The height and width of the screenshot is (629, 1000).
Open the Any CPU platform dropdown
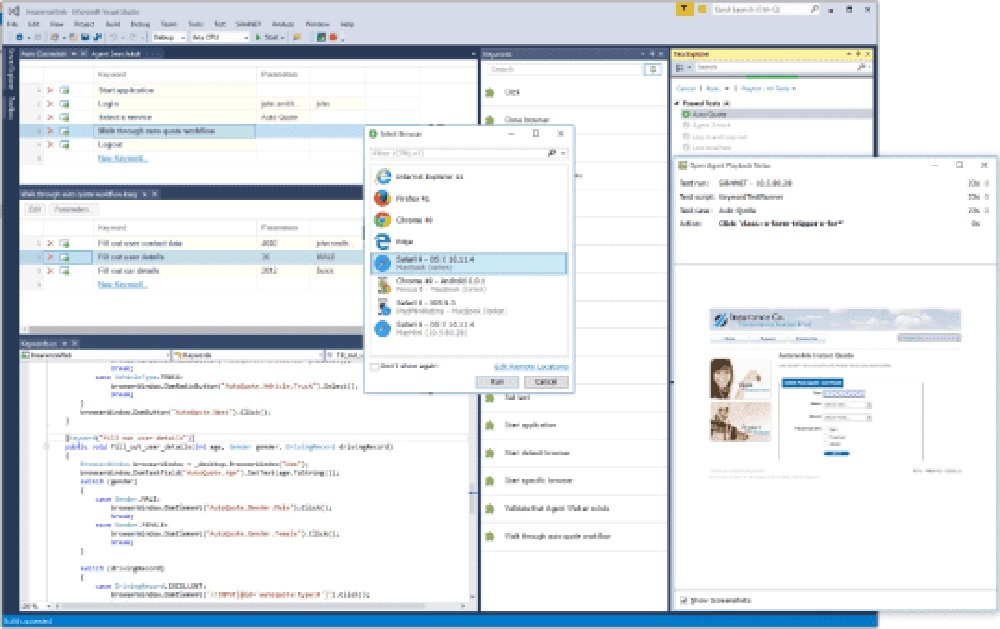click(x=220, y=37)
